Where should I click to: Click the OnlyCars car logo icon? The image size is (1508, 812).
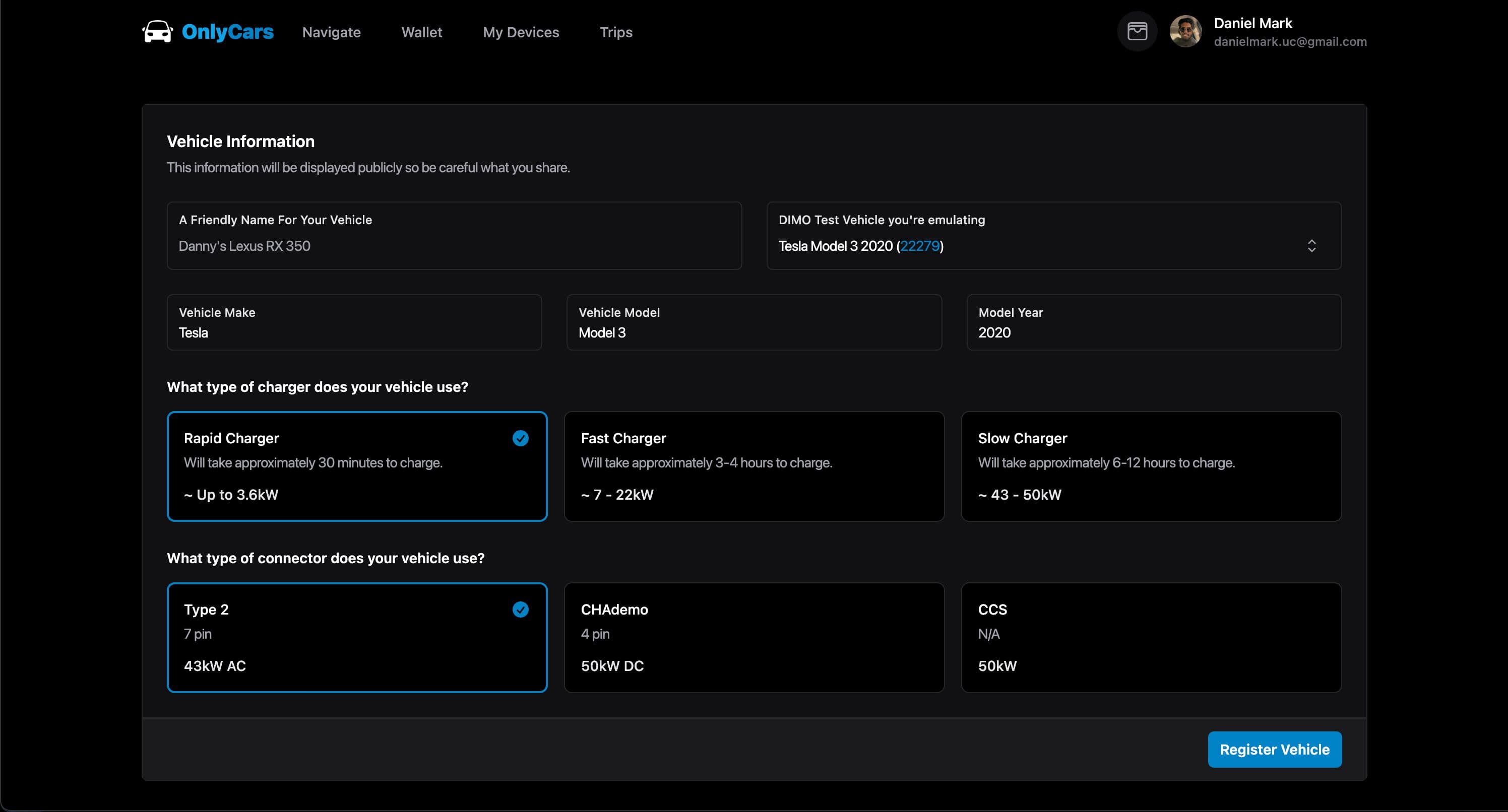157,32
